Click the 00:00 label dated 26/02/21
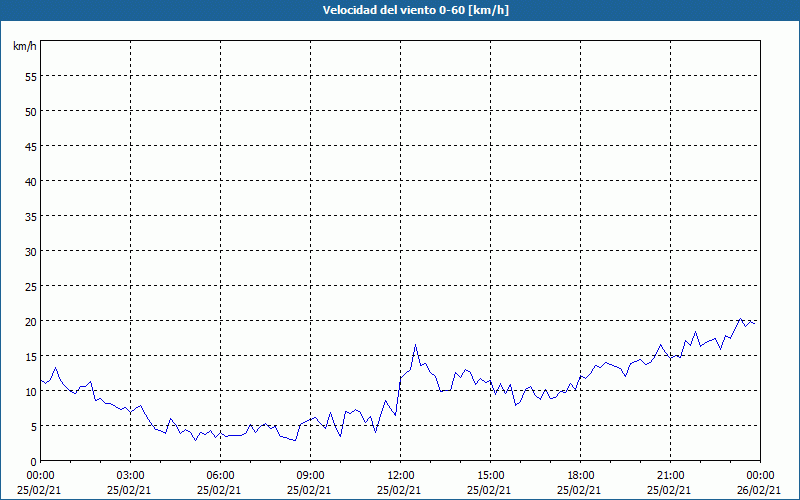Viewport: 800px width, 500px height. coord(762,475)
